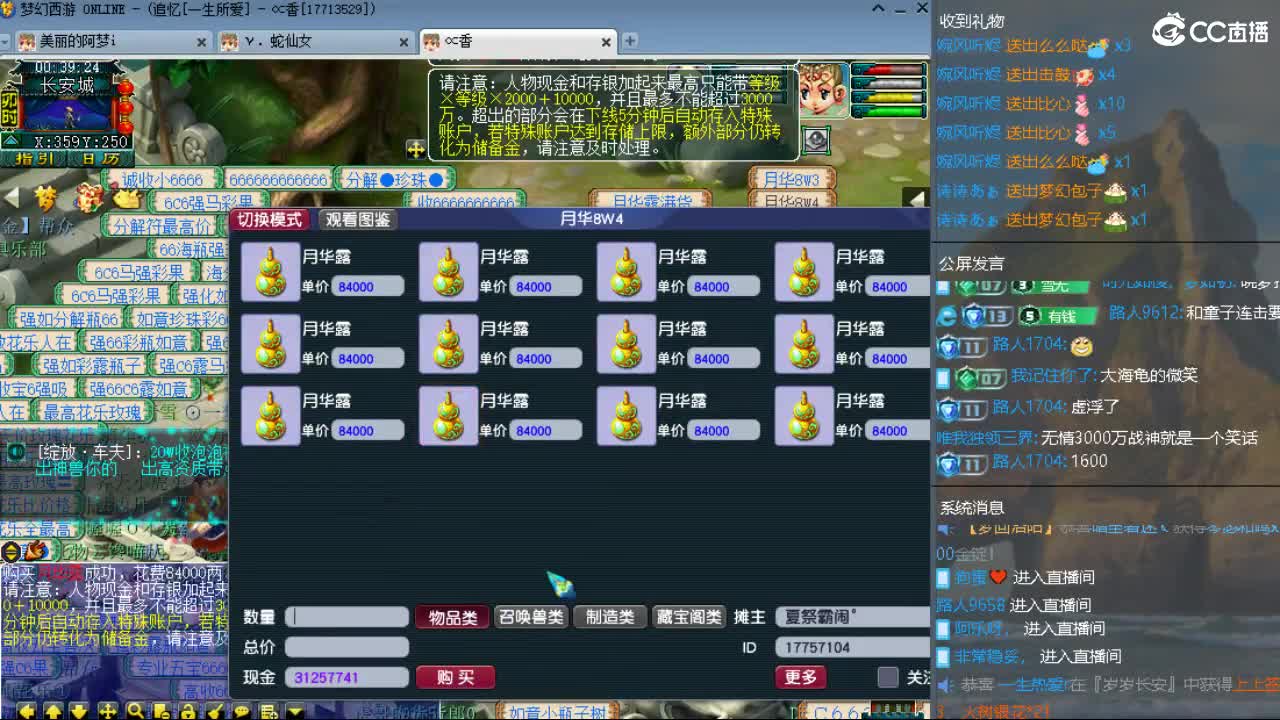Screen dimensions: 1280x720
Task: Click the 月华8W3 stall sign
Action: (x=792, y=180)
